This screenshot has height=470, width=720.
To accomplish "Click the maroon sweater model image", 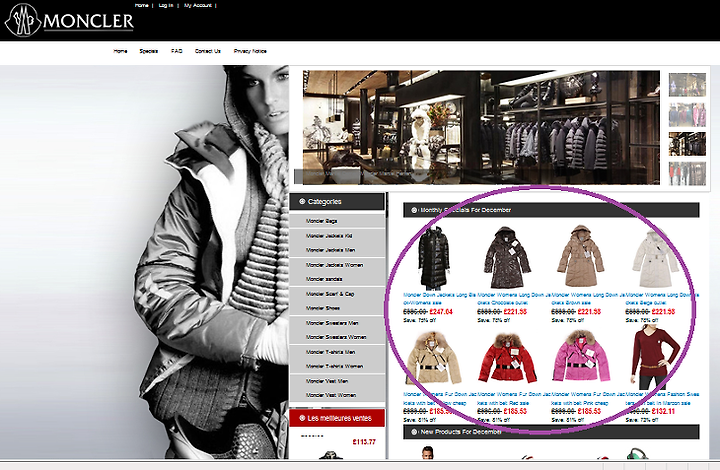I will [655, 357].
